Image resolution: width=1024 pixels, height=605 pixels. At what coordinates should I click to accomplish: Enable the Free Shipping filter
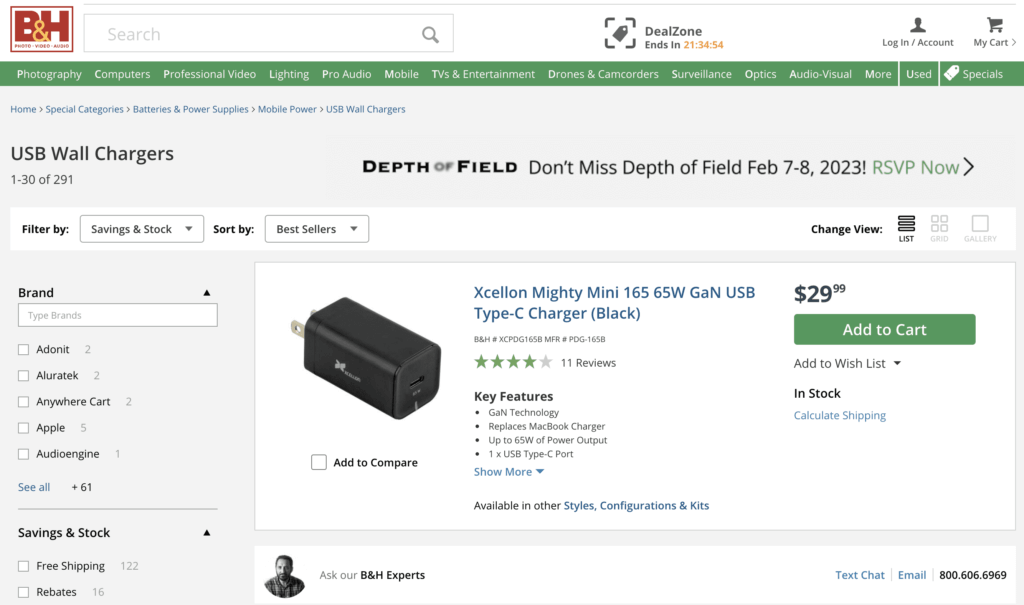point(24,566)
